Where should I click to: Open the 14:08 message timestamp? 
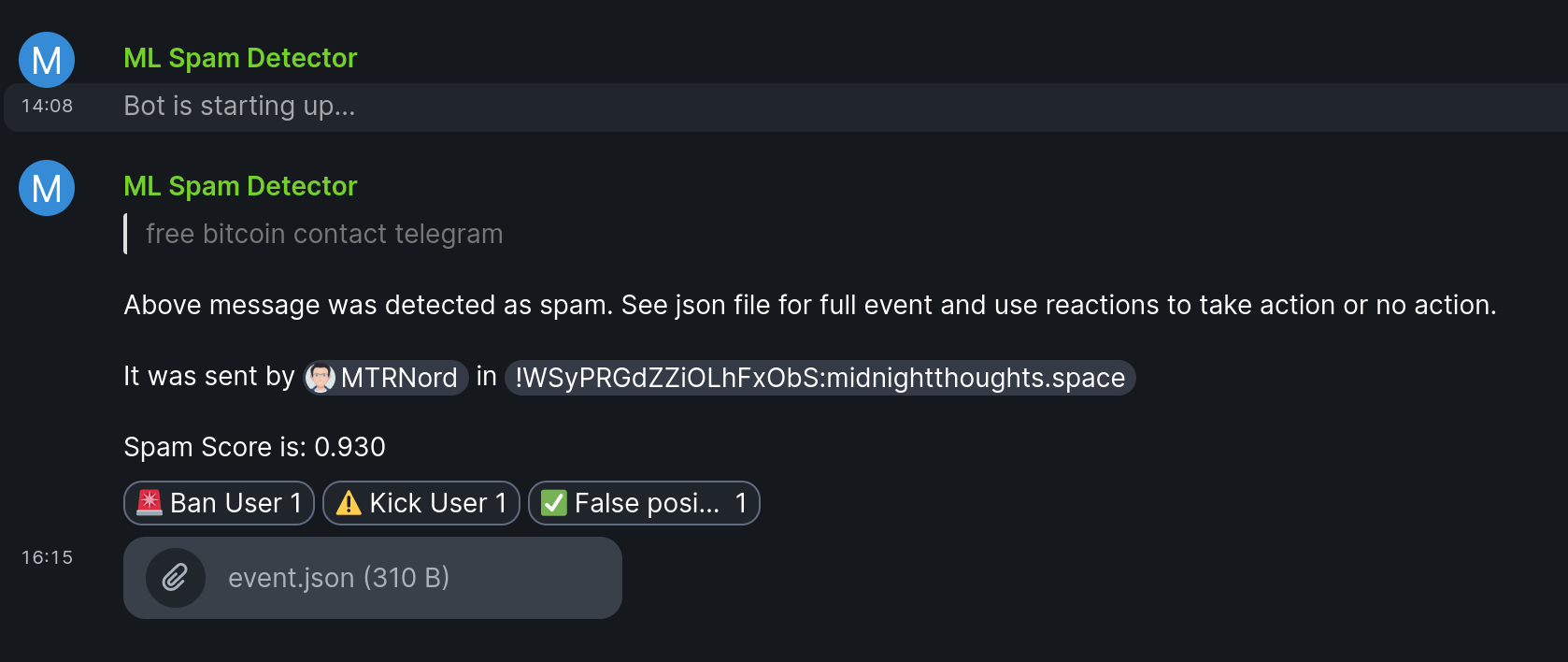point(48,107)
